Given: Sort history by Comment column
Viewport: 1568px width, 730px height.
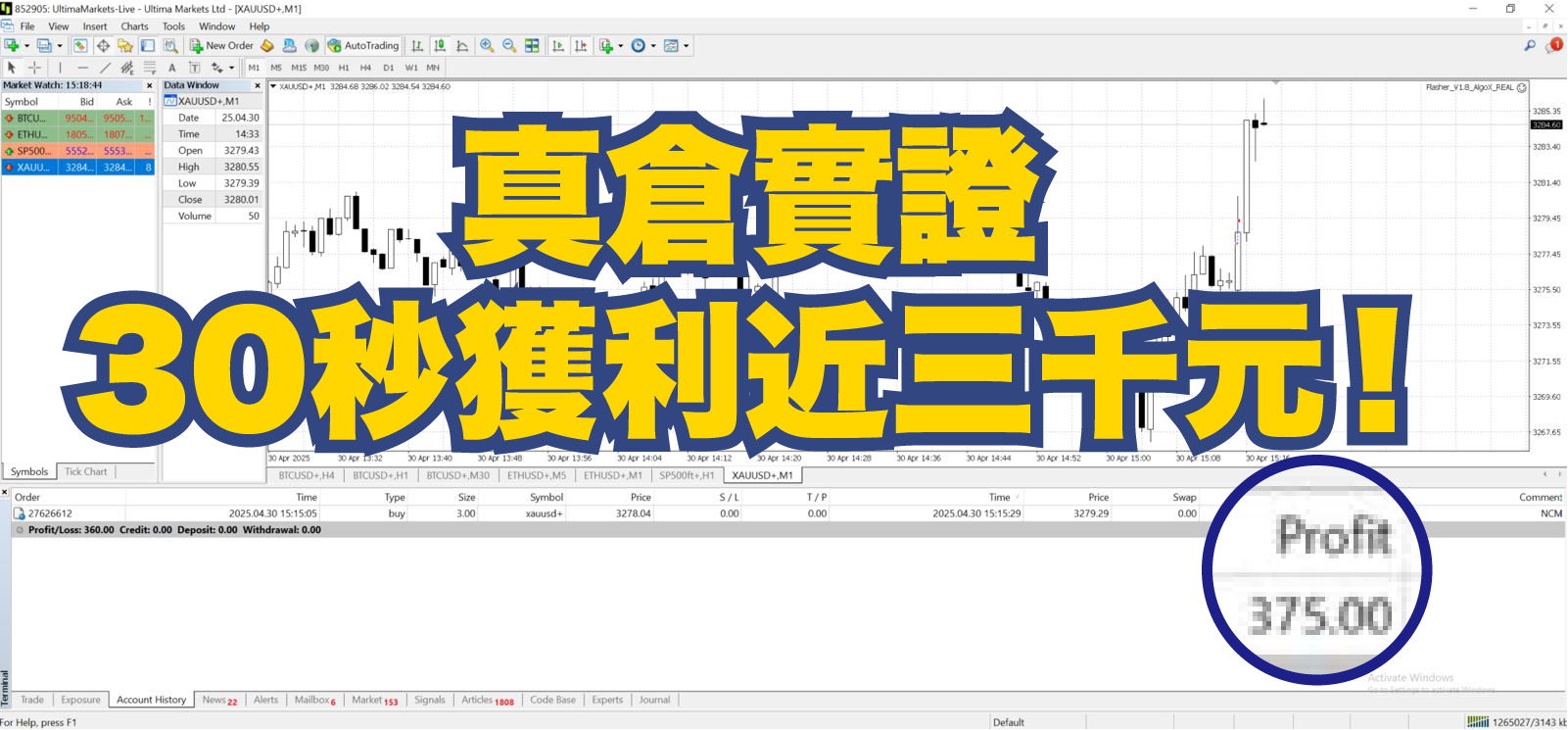Looking at the screenshot, I should click(x=1540, y=497).
